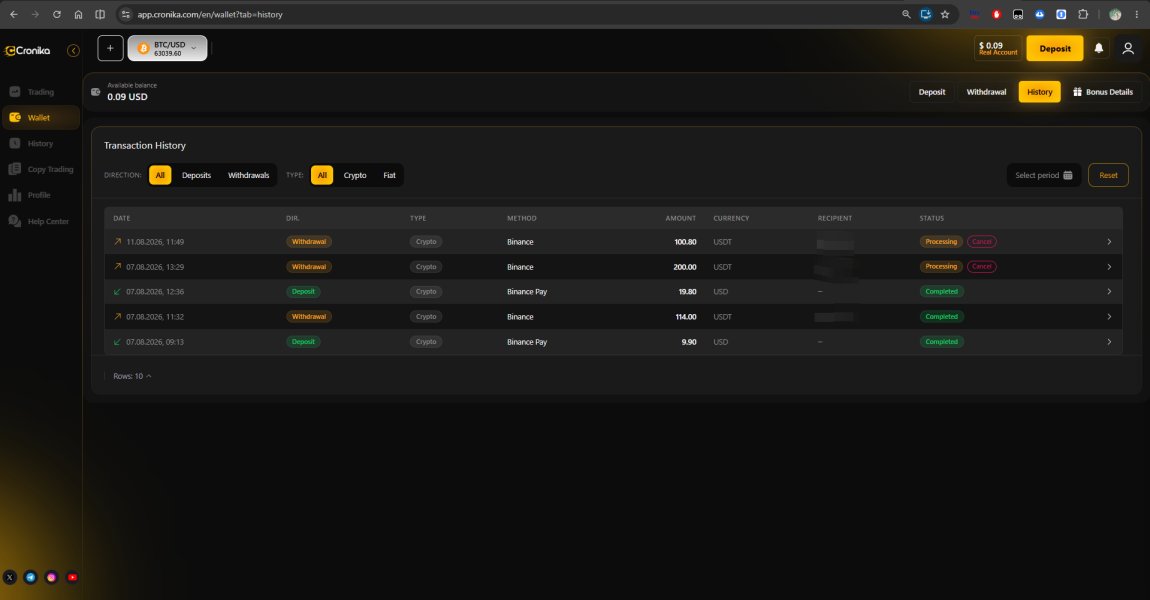1150x600 pixels.
Task: Expand the 07.08.2026 13:29 transaction row
Action: click(1109, 267)
